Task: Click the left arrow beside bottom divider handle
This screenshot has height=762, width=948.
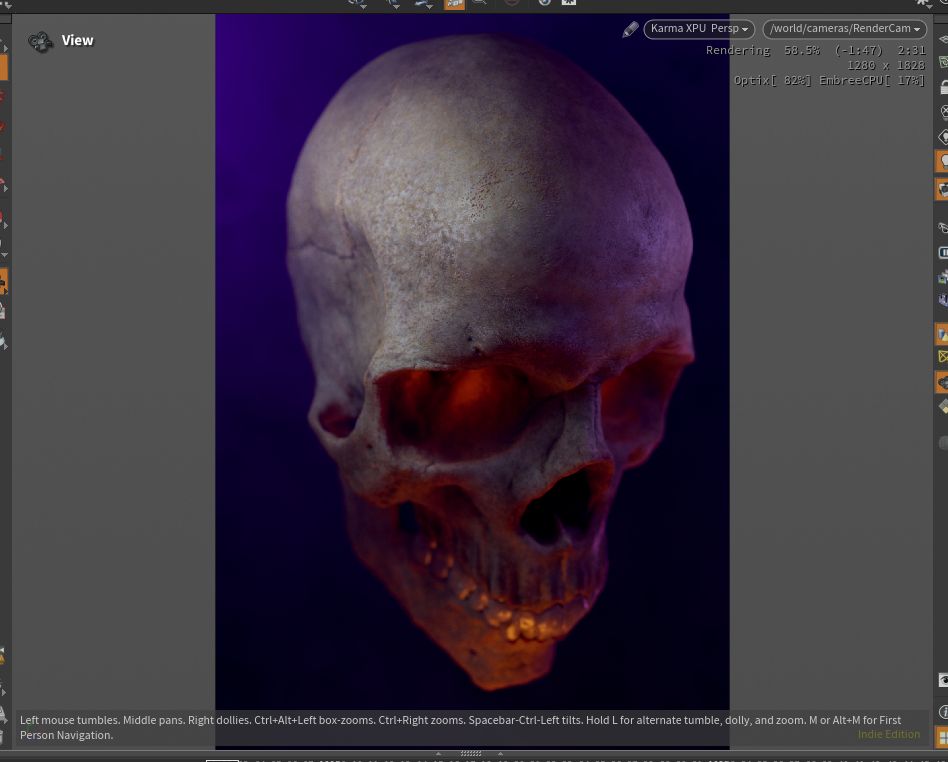Action: click(x=438, y=754)
